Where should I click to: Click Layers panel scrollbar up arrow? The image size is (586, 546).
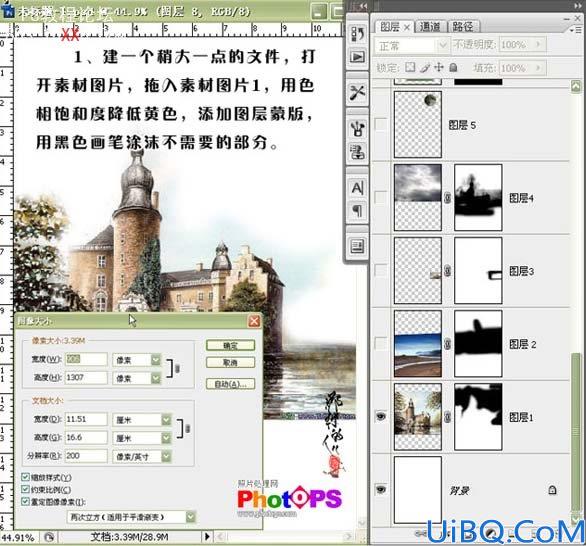576,86
